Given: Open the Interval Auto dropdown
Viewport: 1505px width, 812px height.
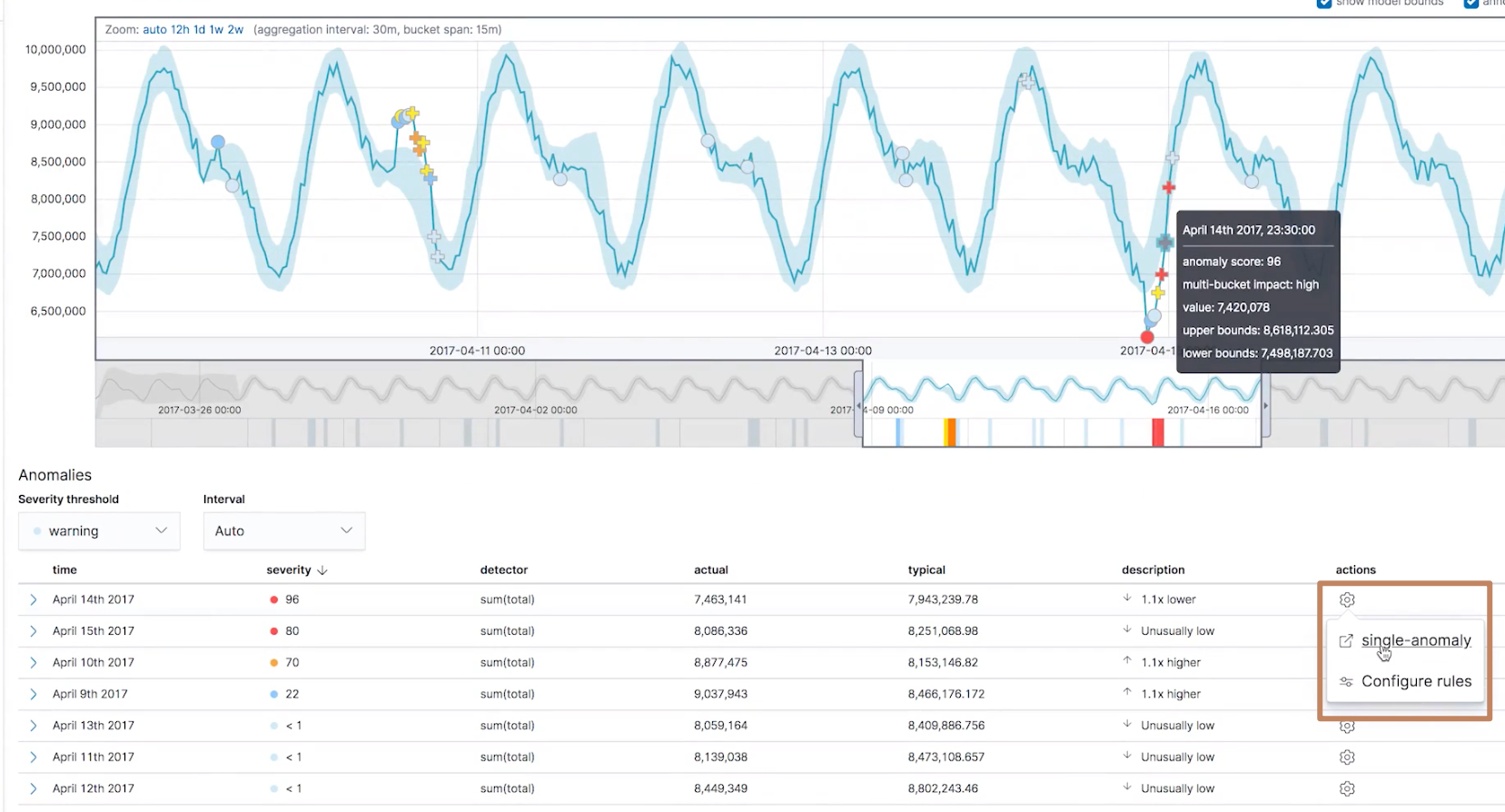Looking at the screenshot, I should (x=284, y=531).
